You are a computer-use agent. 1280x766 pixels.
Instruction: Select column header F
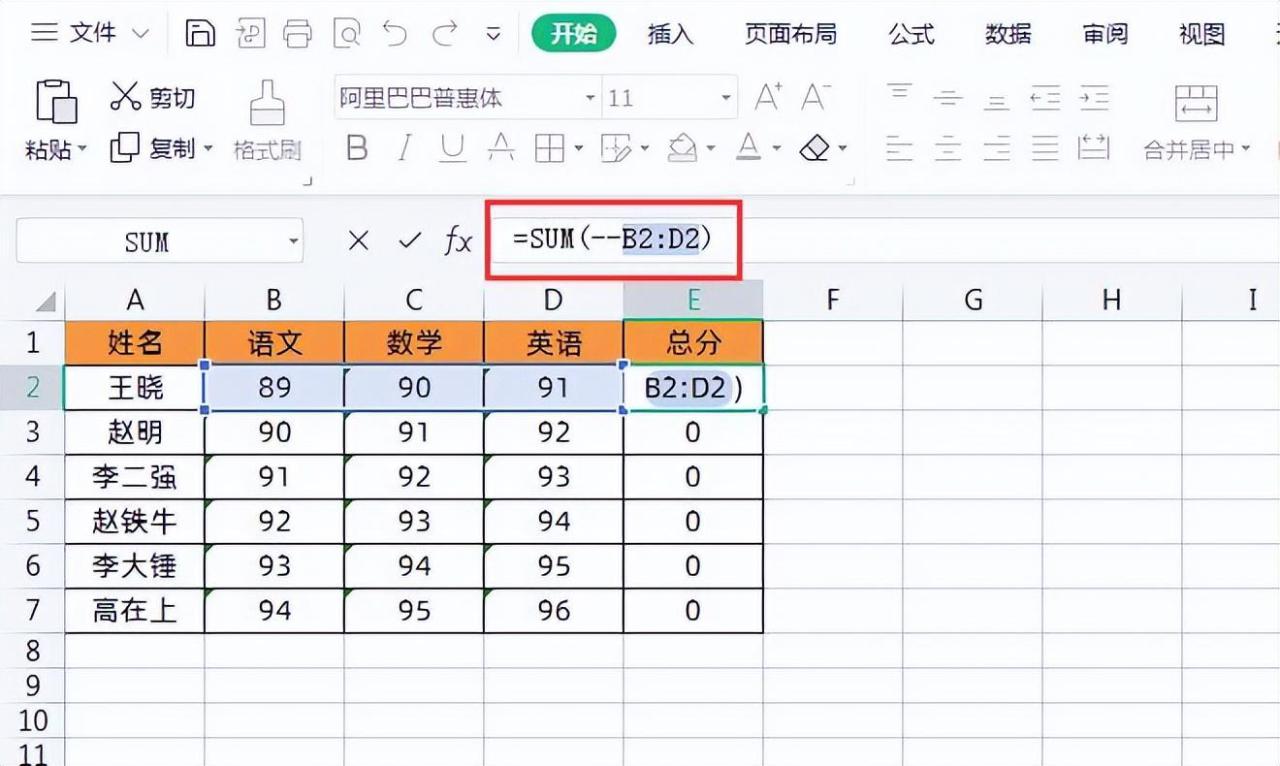pyautogui.click(x=832, y=300)
